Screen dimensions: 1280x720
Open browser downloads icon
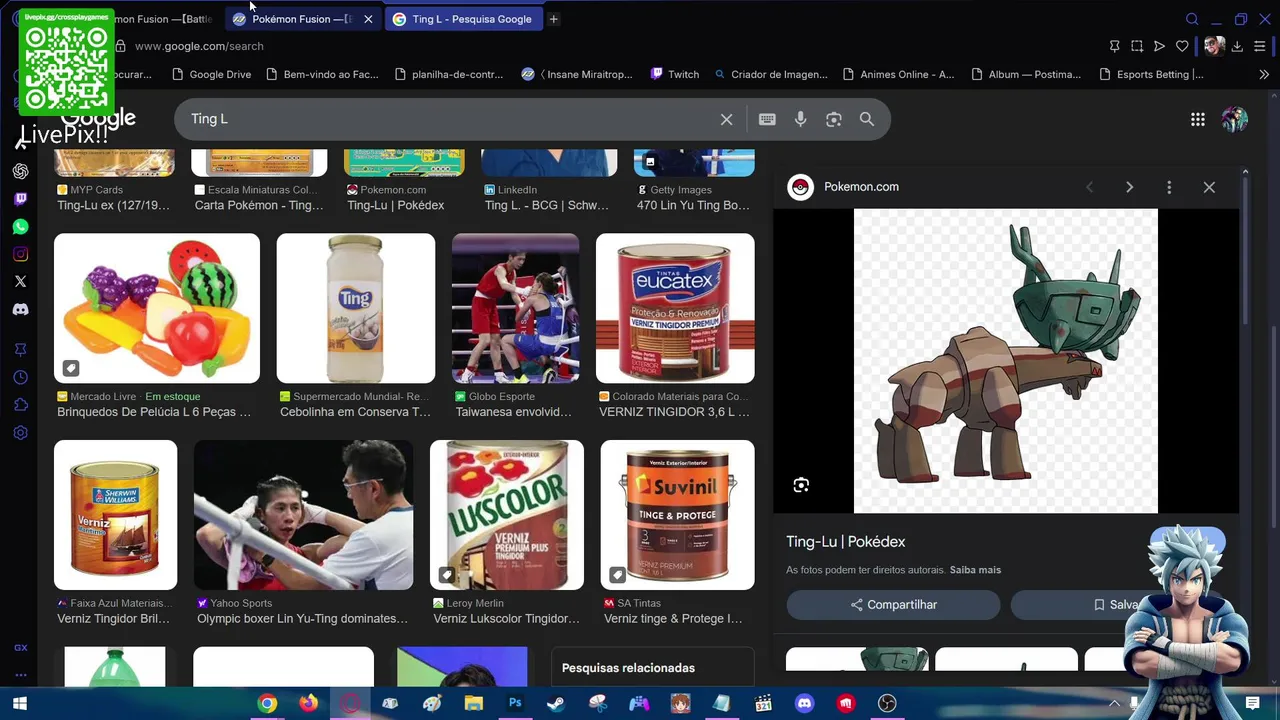tap(1237, 46)
